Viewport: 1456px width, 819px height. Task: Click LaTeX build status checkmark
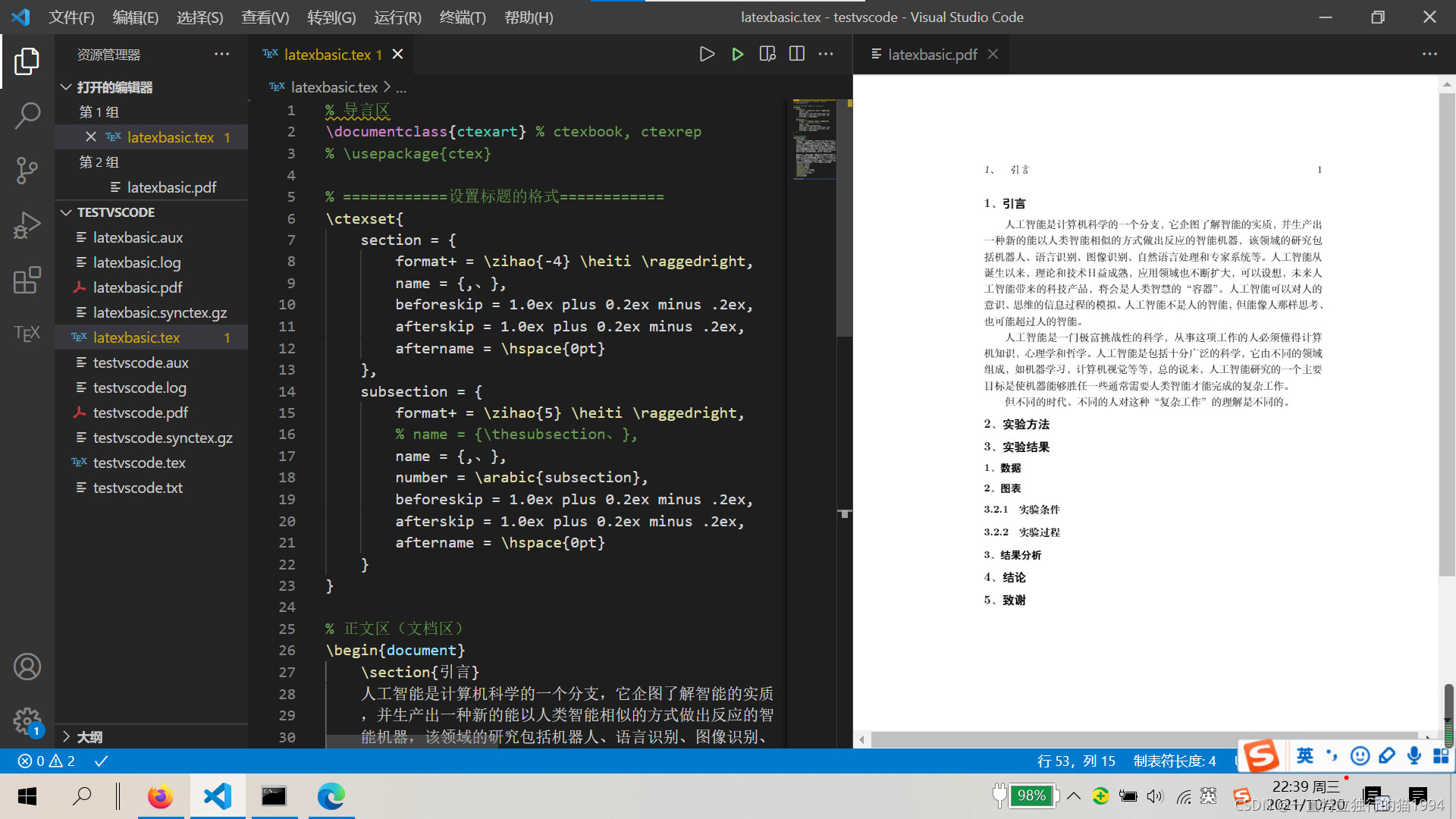point(101,761)
